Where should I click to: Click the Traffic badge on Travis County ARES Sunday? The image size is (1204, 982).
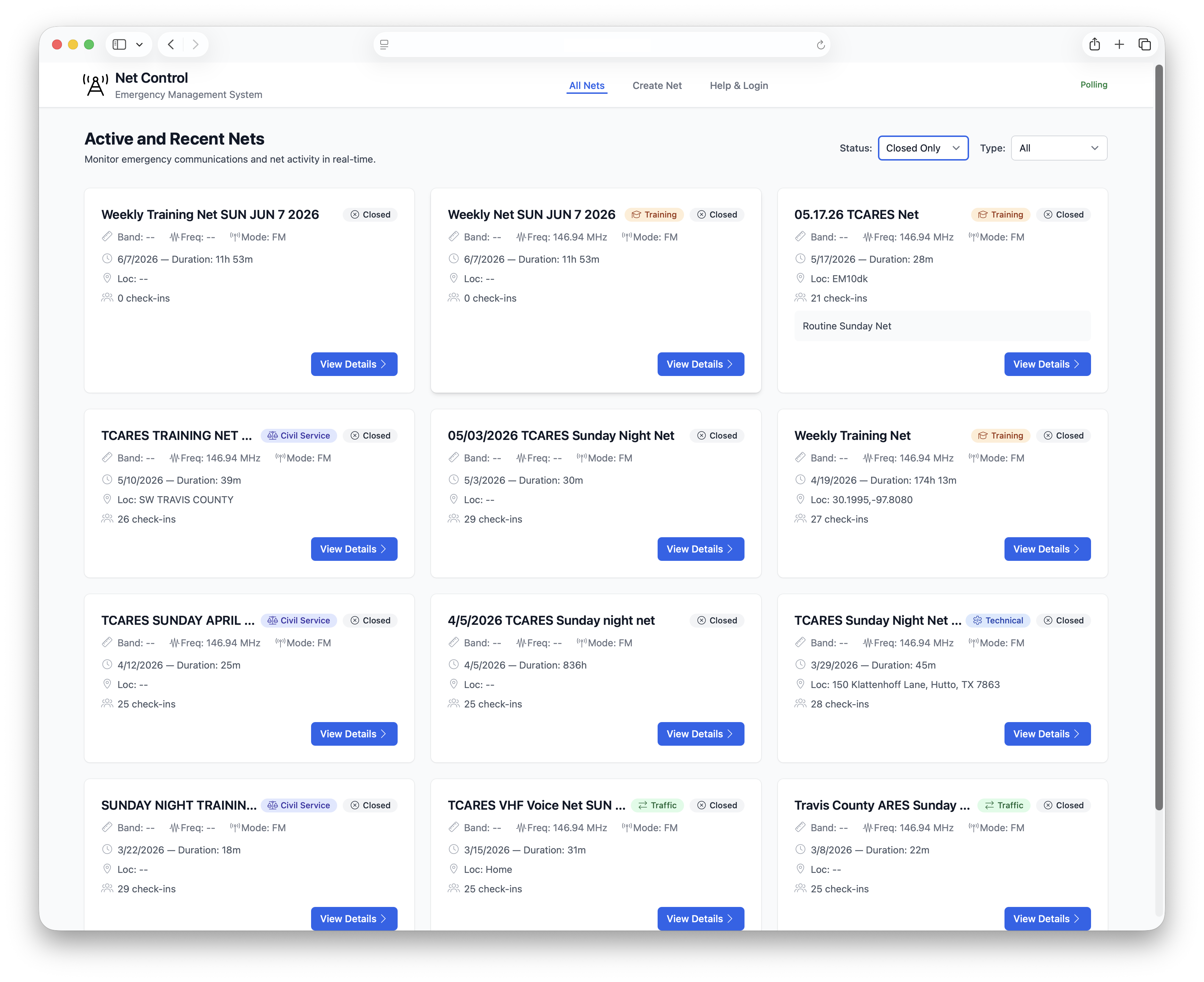coord(1004,805)
